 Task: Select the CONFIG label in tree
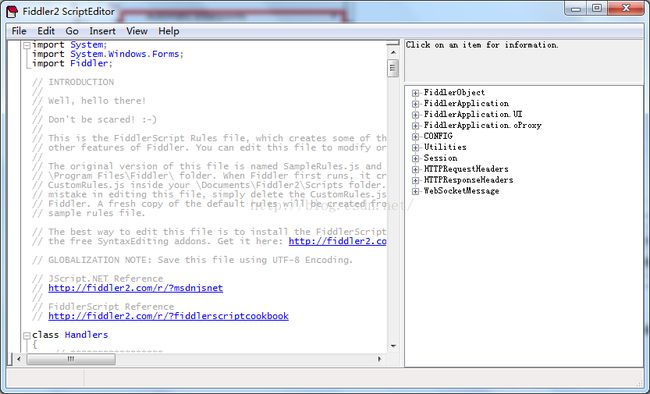click(438, 136)
